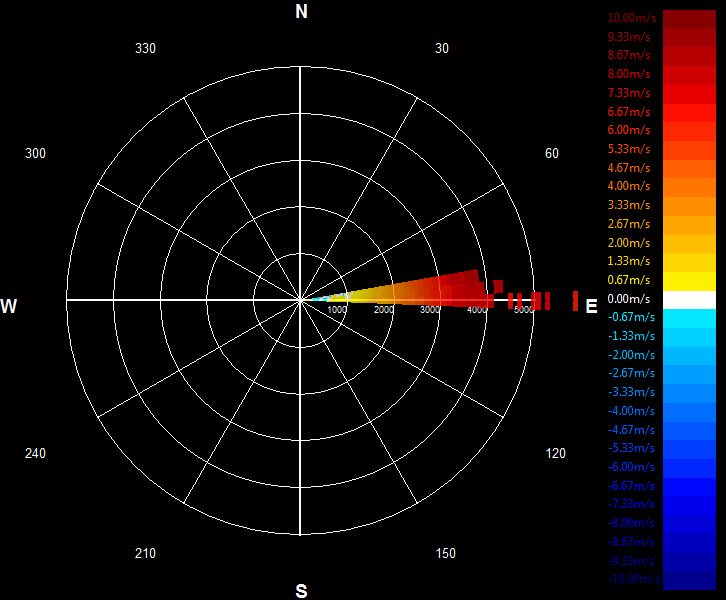Select the 330 degree bearing label
Screen dimensions: 726x600
(x=145, y=48)
